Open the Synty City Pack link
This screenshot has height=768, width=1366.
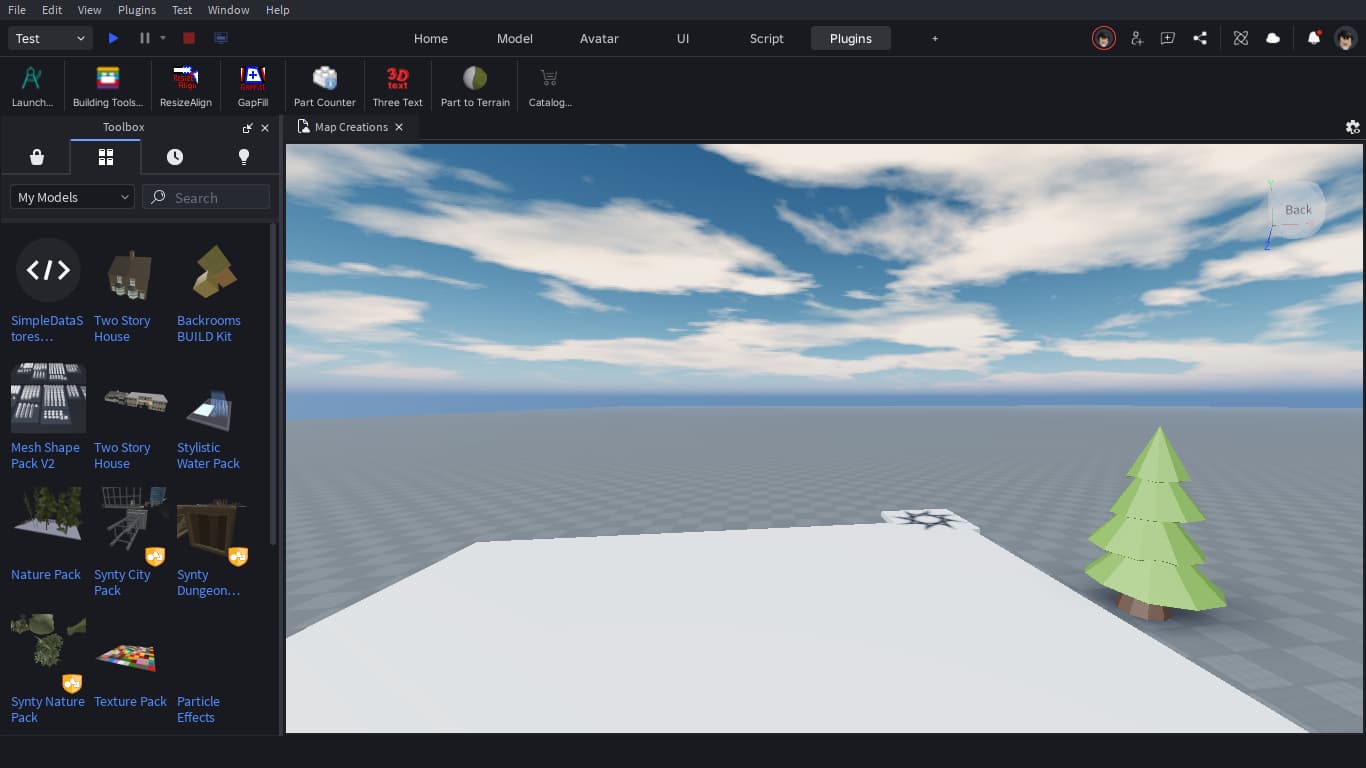122,582
